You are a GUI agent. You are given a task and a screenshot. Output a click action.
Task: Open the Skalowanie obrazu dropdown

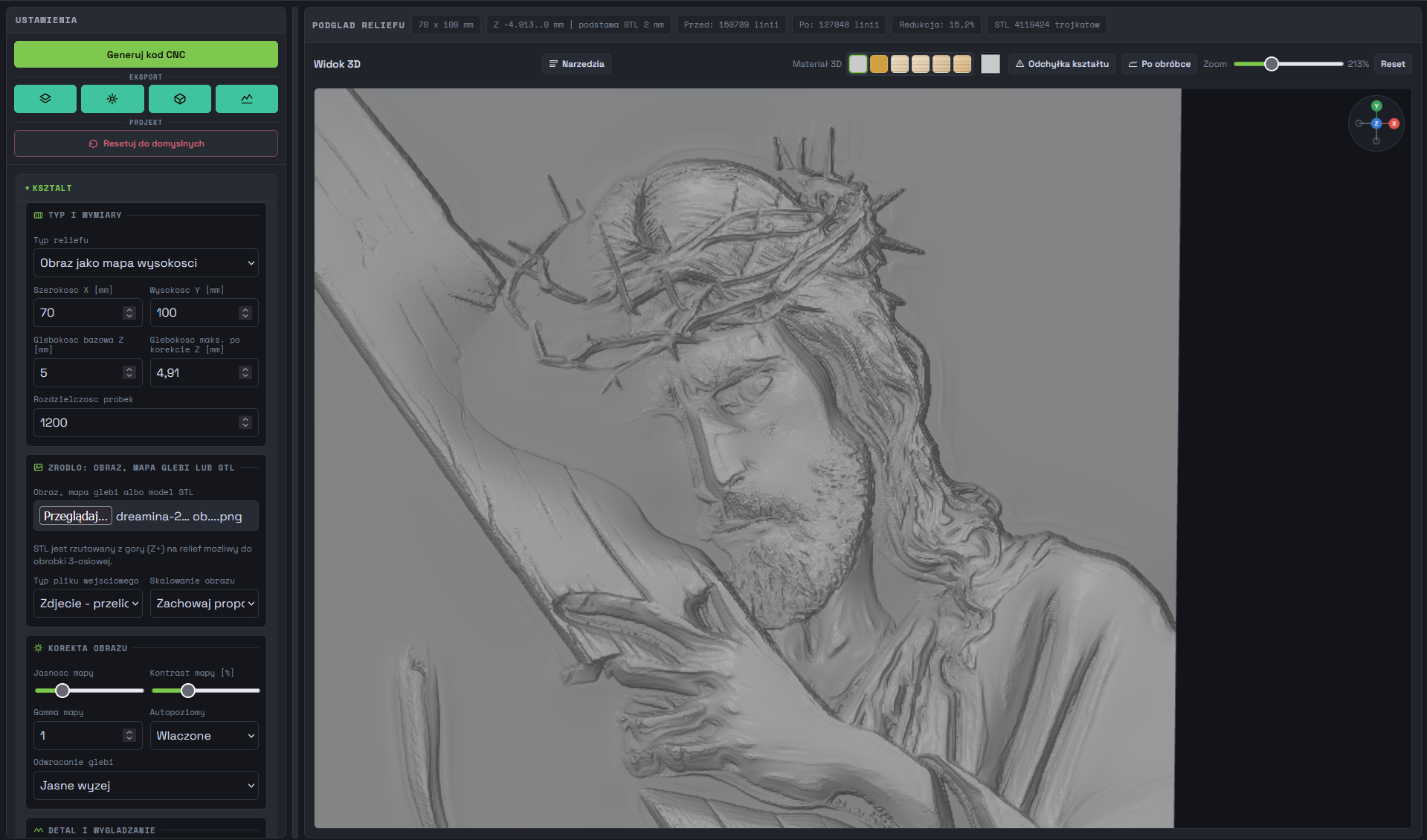204,604
